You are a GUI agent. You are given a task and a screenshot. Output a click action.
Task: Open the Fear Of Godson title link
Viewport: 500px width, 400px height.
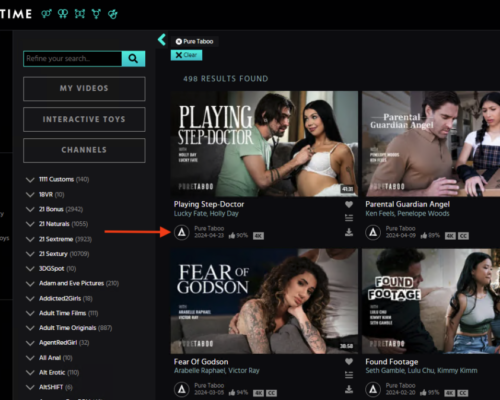point(201,362)
